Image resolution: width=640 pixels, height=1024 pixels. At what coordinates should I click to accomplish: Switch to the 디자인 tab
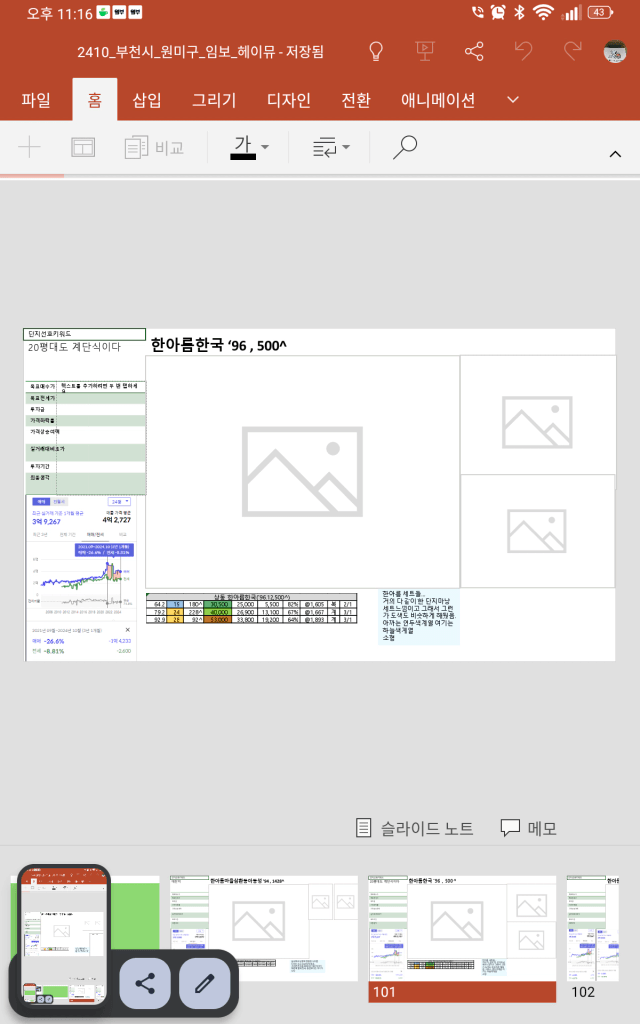tap(289, 100)
